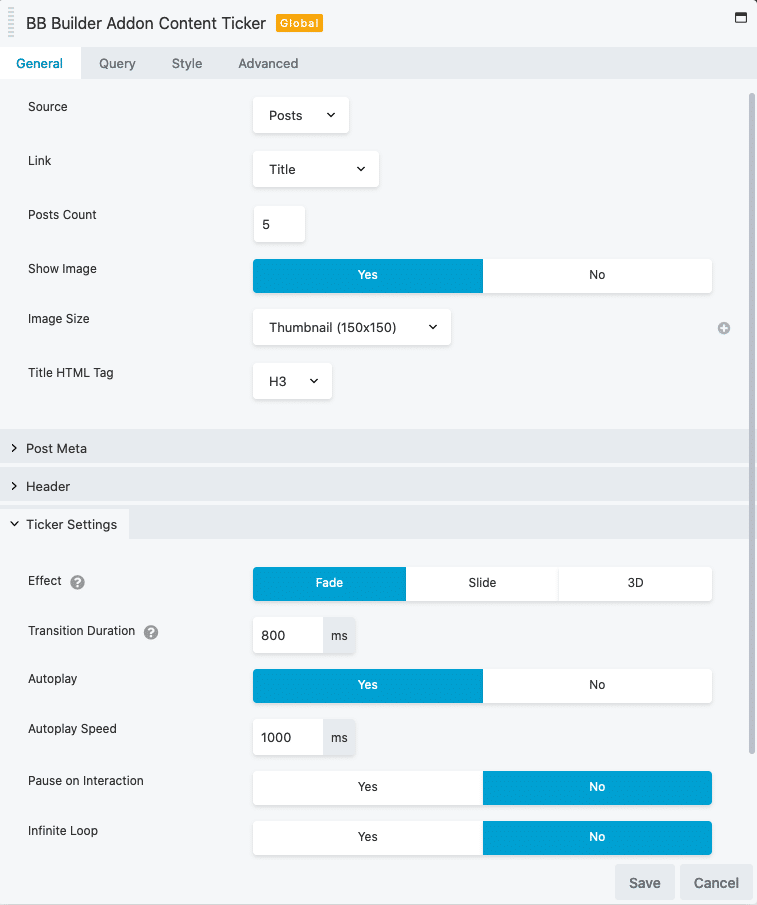This screenshot has width=757, height=905.
Task: Click the Posts Count input field
Action: pyautogui.click(x=279, y=225)
